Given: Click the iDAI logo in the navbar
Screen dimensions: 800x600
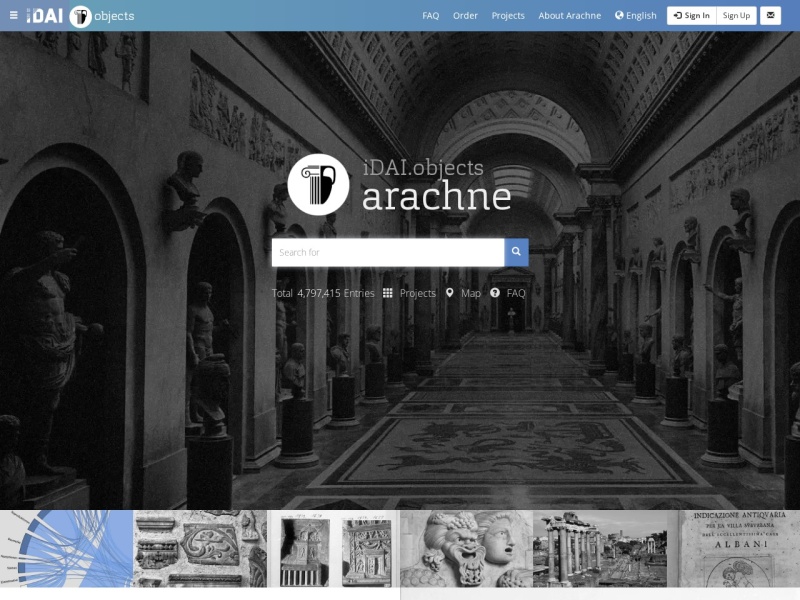Looking at the screenshot, I should tap(45, 15).
